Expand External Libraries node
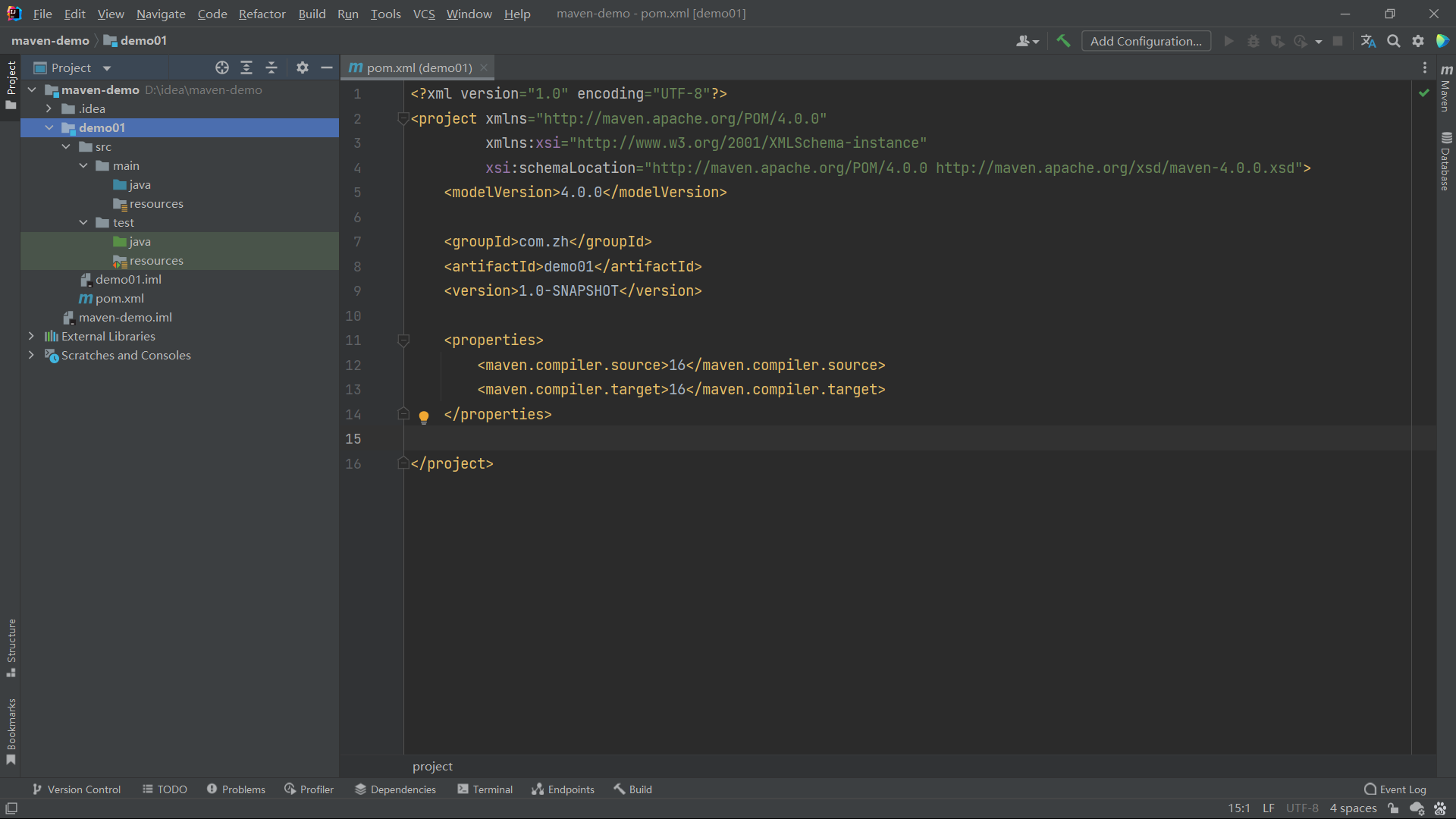 point(31,336)
